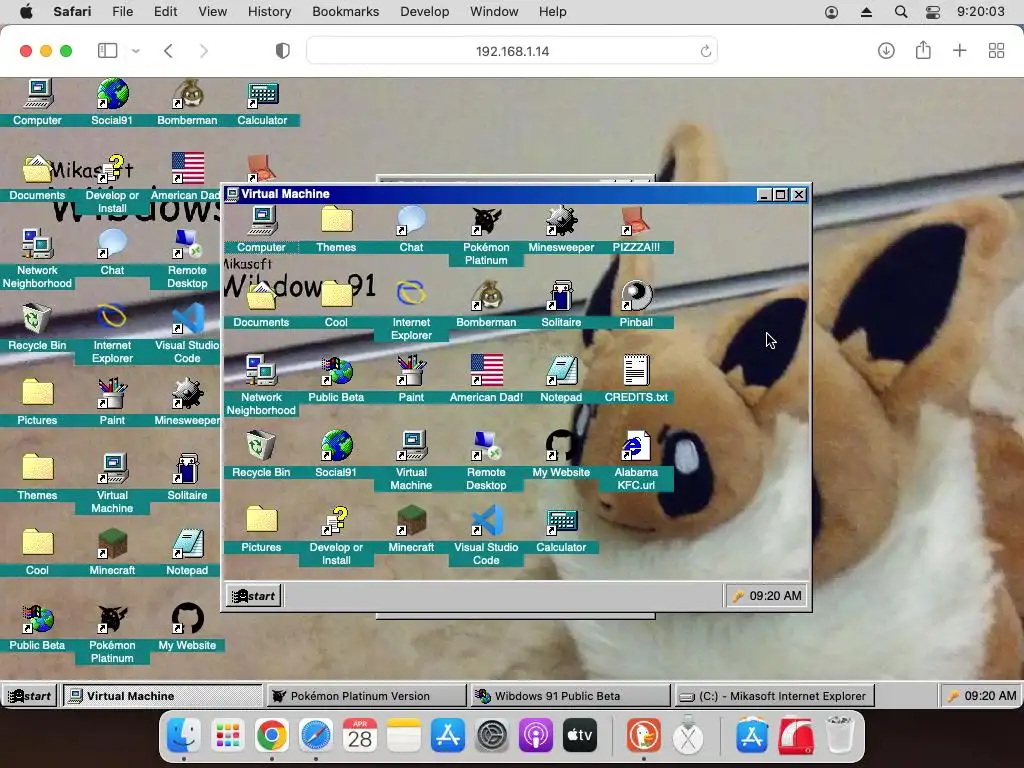Open Safari Bookmarks menu
This screenshot has height=768, width=1024.
(x=345, y=12)
